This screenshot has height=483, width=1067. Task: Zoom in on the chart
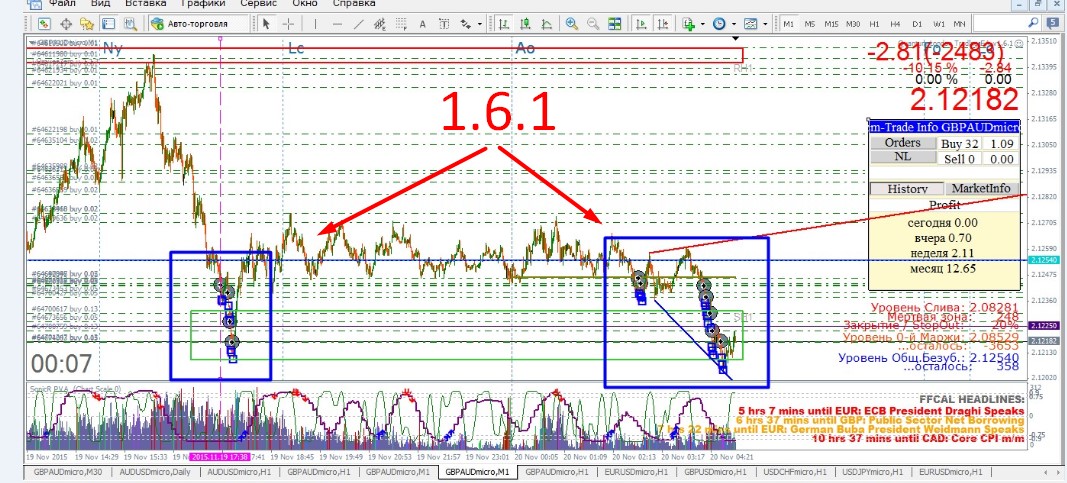click(x=572, y=24)
